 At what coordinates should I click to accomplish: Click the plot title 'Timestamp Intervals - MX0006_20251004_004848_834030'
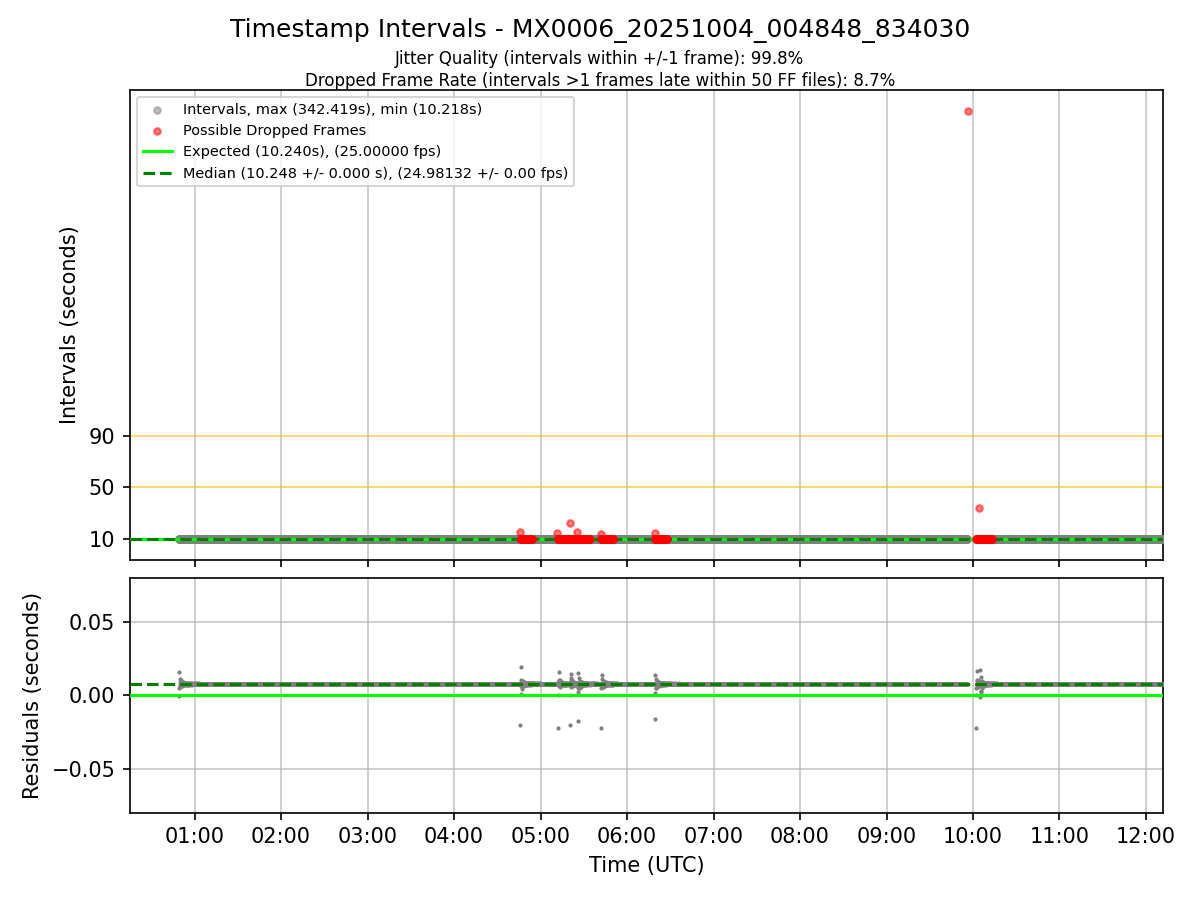600,29
